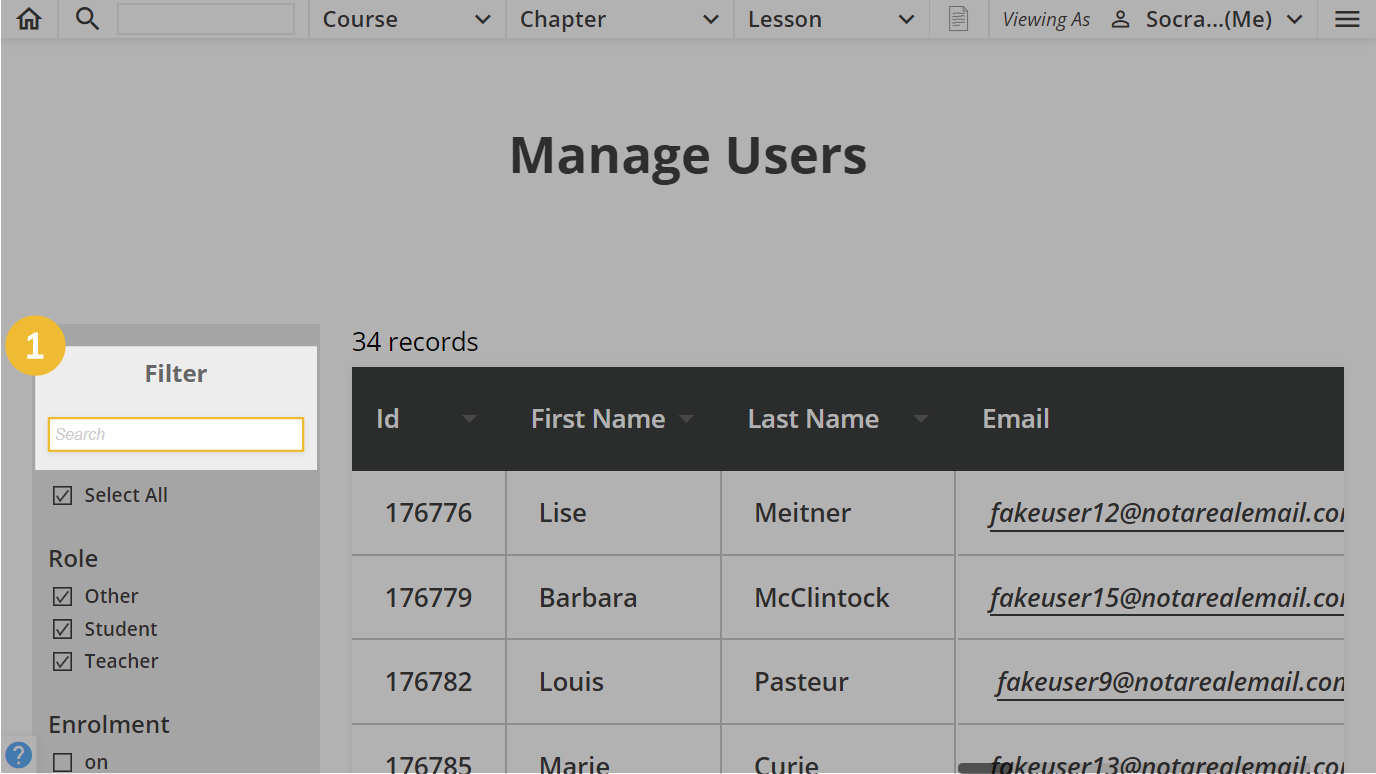1376x774 pixels.
Task: Click Id cell 176782
Action: click(428, 682)
